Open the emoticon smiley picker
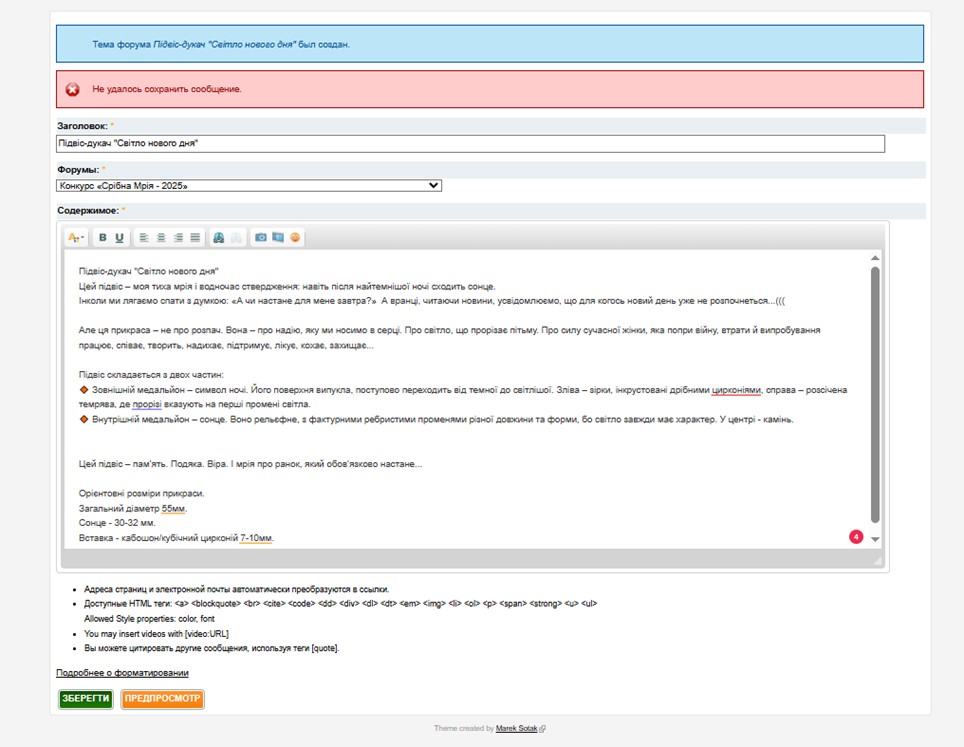Image resolution: width=964 pixels, height=747 pixels. point(295,238)
